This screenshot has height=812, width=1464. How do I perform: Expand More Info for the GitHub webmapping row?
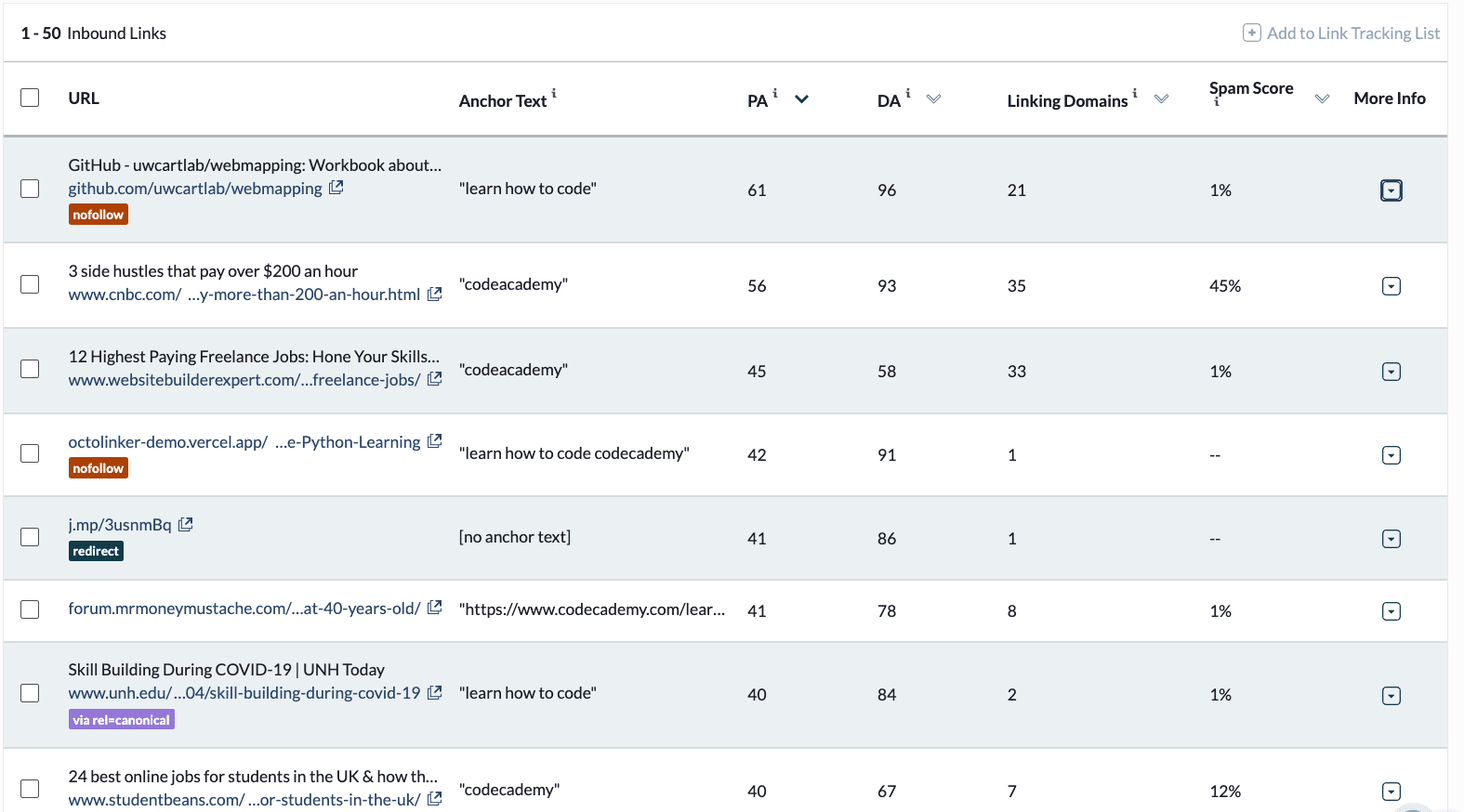click(1391, 190)
